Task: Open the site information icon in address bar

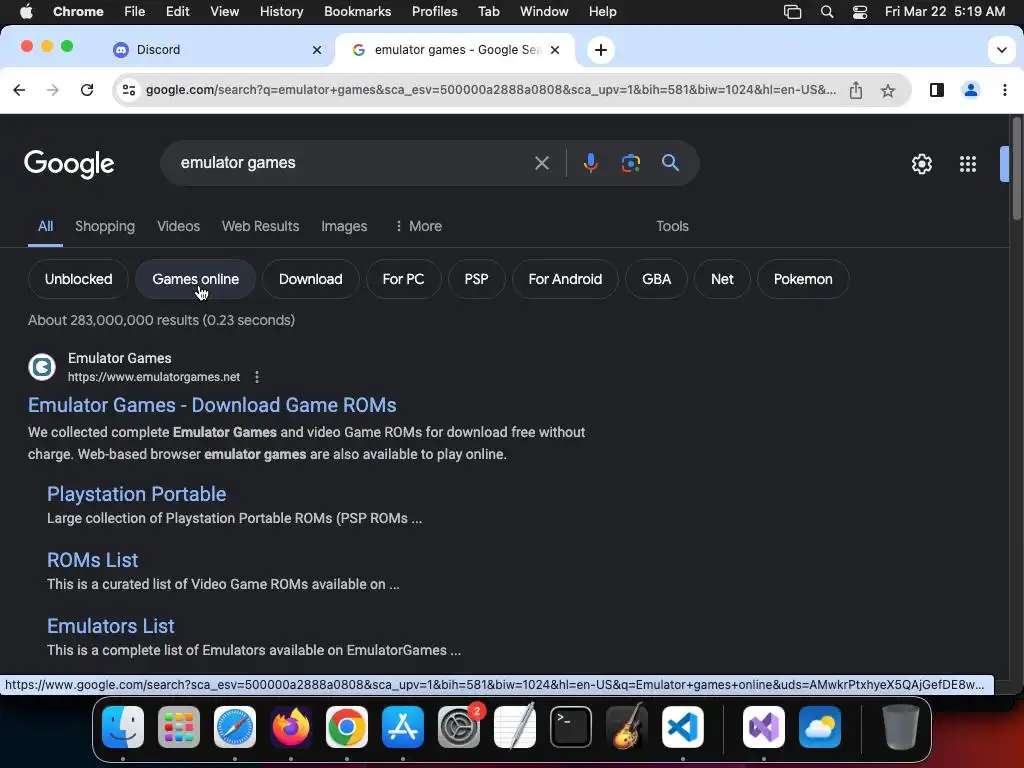Action: pos(129,90)
